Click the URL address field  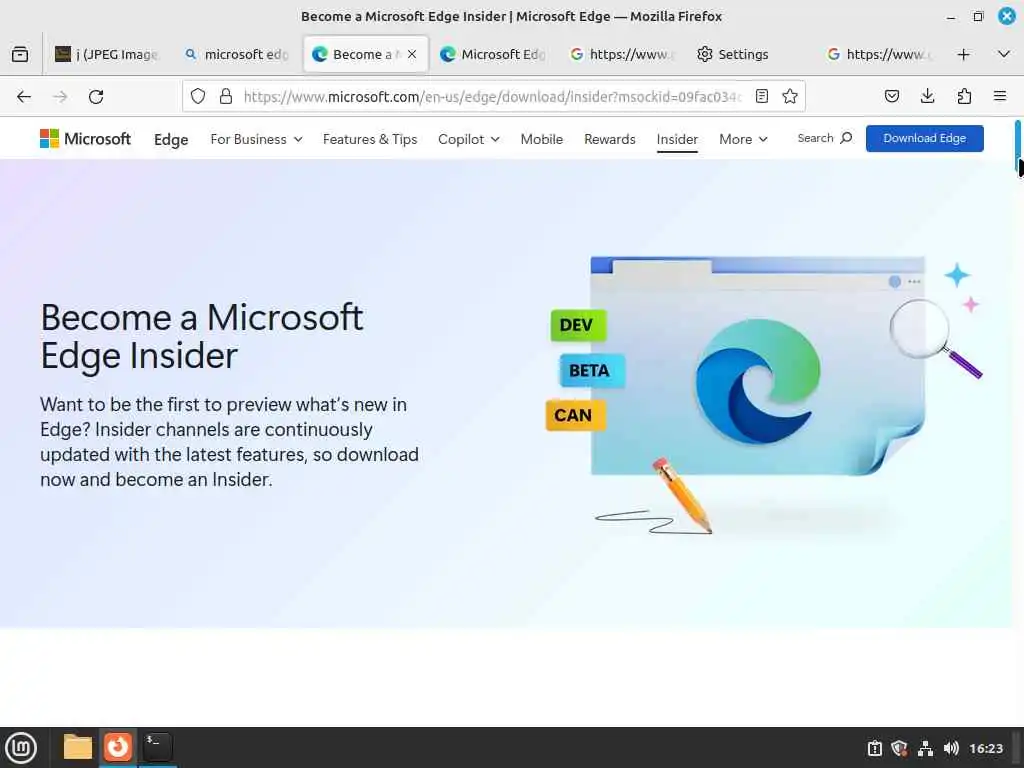[493, 97]
